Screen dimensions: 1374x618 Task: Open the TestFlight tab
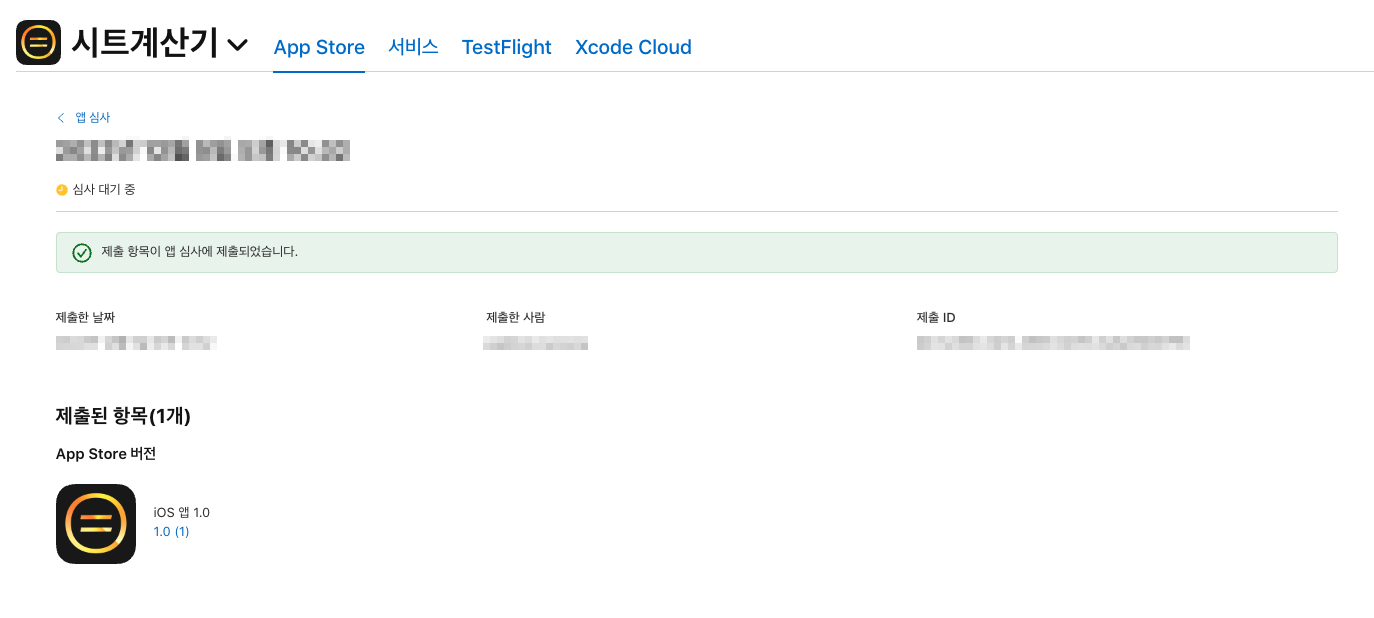[x=506, y=47]
